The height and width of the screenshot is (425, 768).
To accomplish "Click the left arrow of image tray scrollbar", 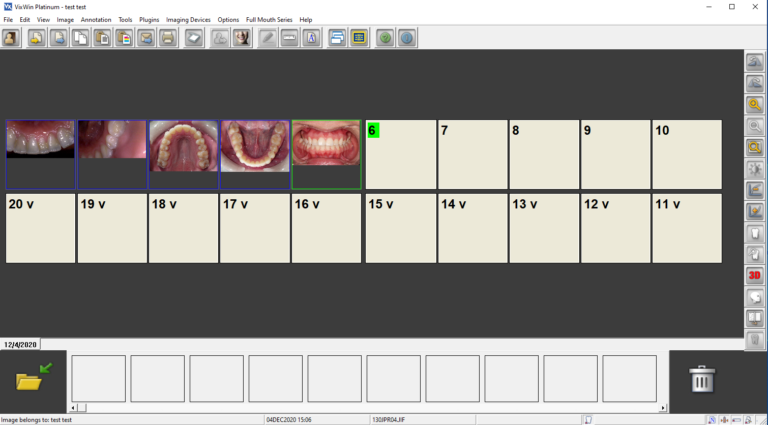I will 73,407.
